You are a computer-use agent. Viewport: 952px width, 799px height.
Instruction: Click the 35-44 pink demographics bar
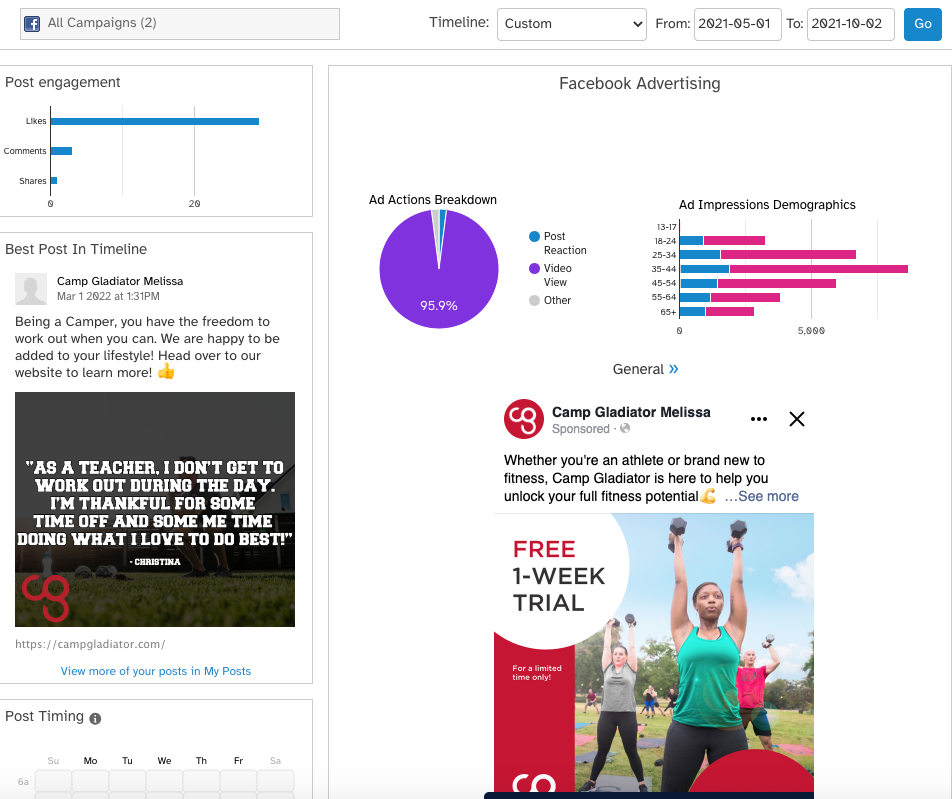pyautogui.click(x=819, y=269)
